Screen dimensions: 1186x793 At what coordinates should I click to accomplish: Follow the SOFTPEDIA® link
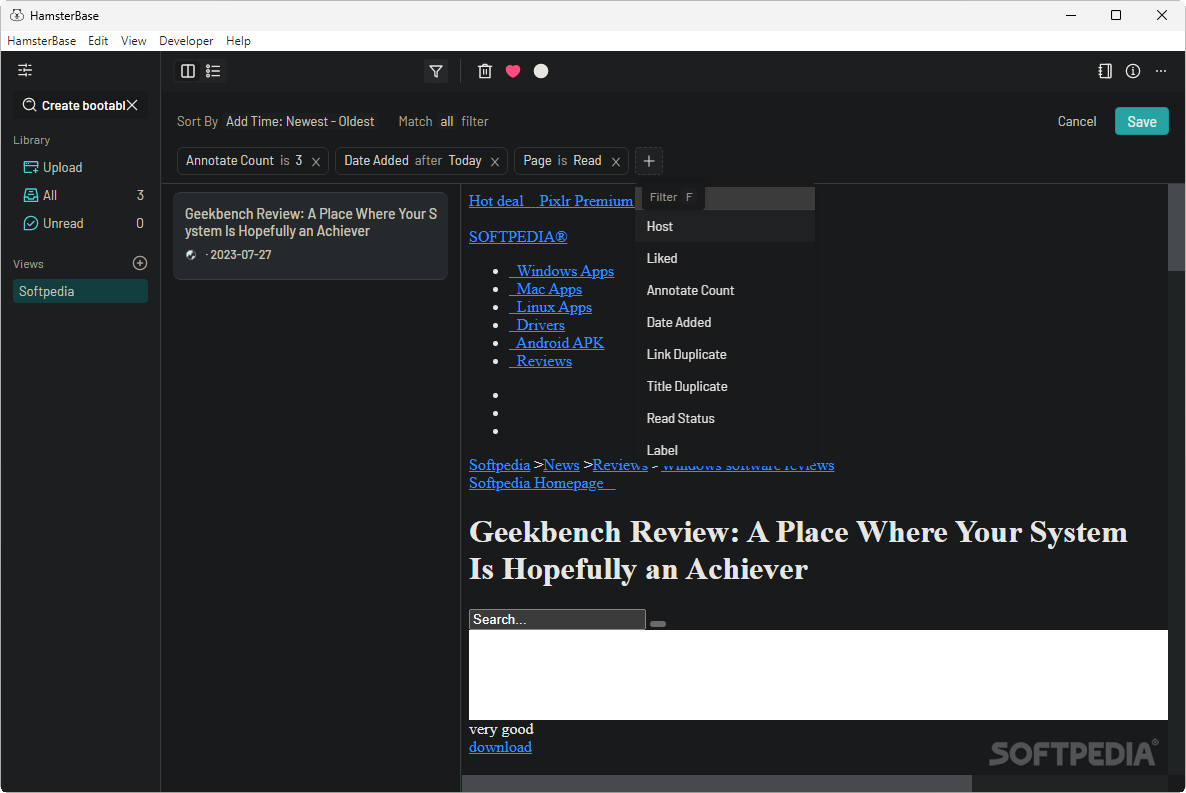(518, 237)
